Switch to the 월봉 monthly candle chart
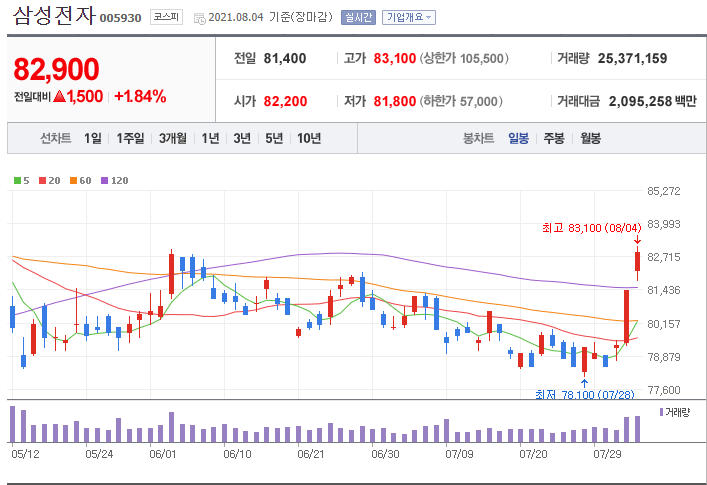 [x=591, y=138]
